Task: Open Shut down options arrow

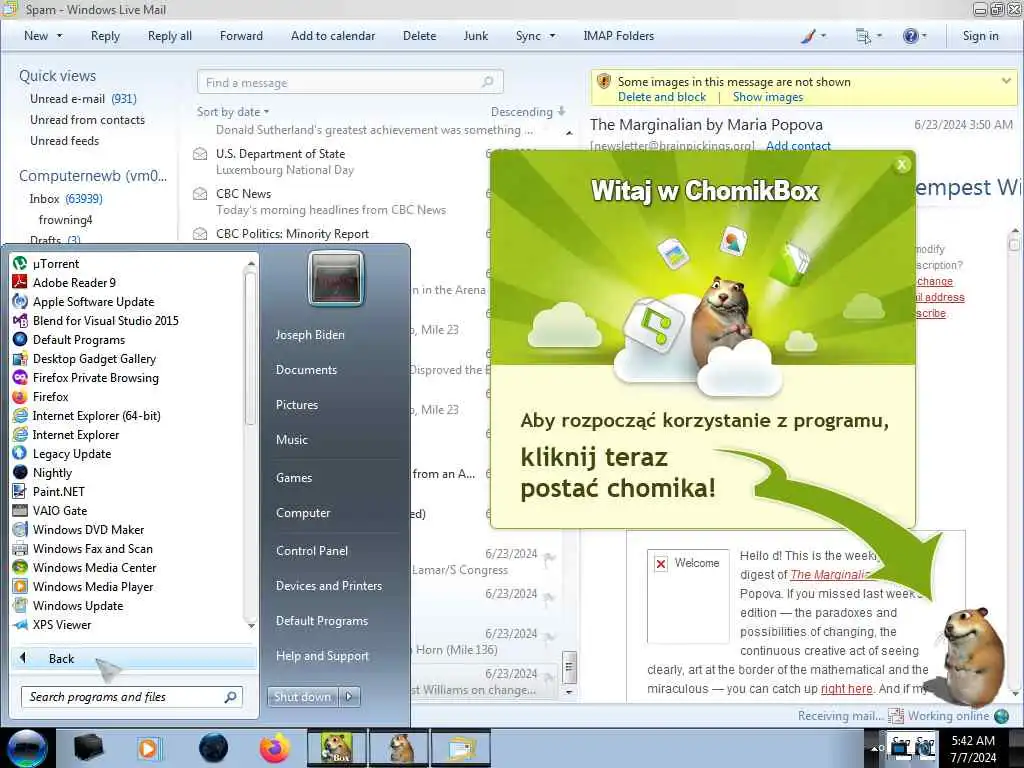Action: (x=349, y=697)
